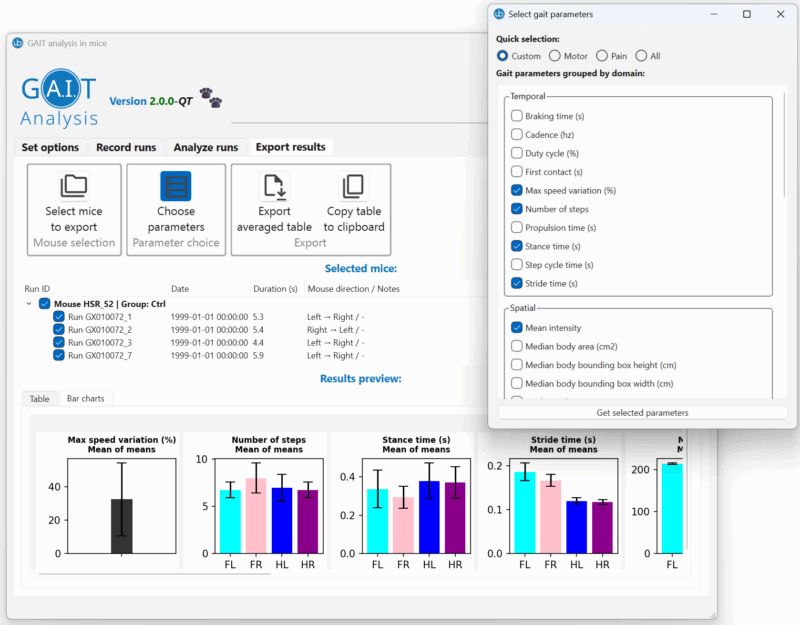Screen dimensions: 800x625
Task: Click the Export averaged table icon
Action: [x=274, y=186]
